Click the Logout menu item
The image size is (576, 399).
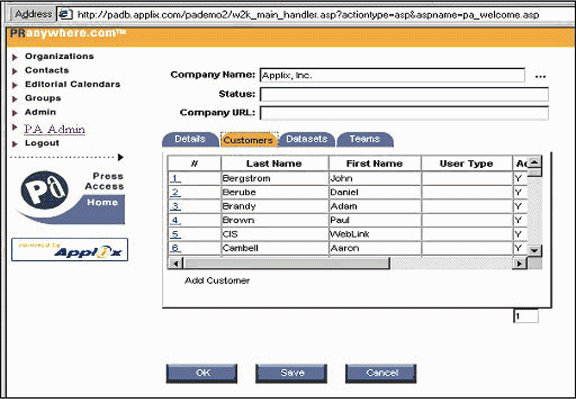(42, 143)
